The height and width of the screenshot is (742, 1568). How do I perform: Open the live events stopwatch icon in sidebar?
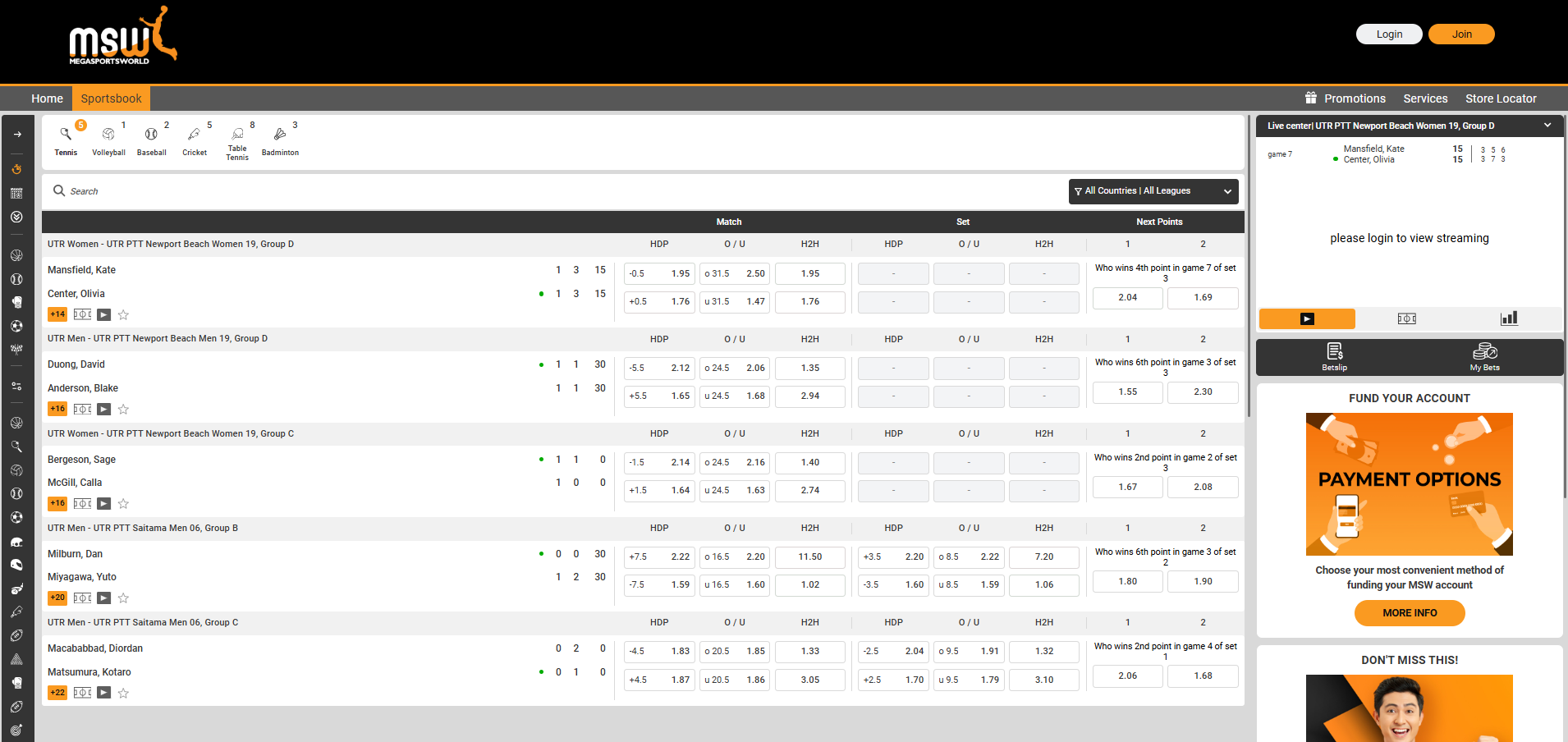[17, 169]
